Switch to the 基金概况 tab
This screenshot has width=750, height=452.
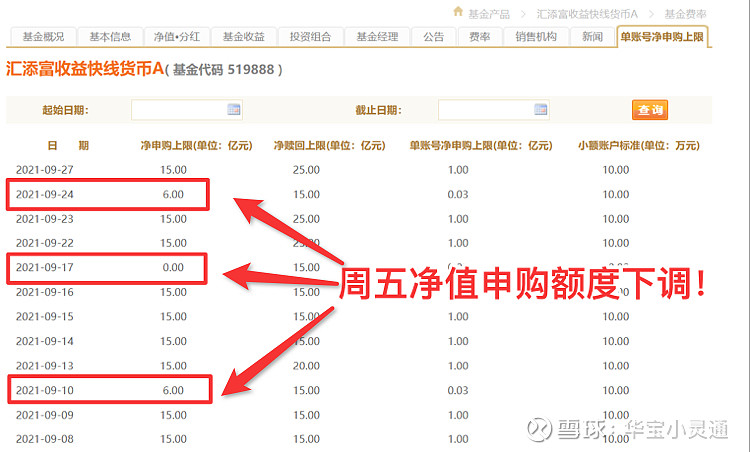pos(43,37)
